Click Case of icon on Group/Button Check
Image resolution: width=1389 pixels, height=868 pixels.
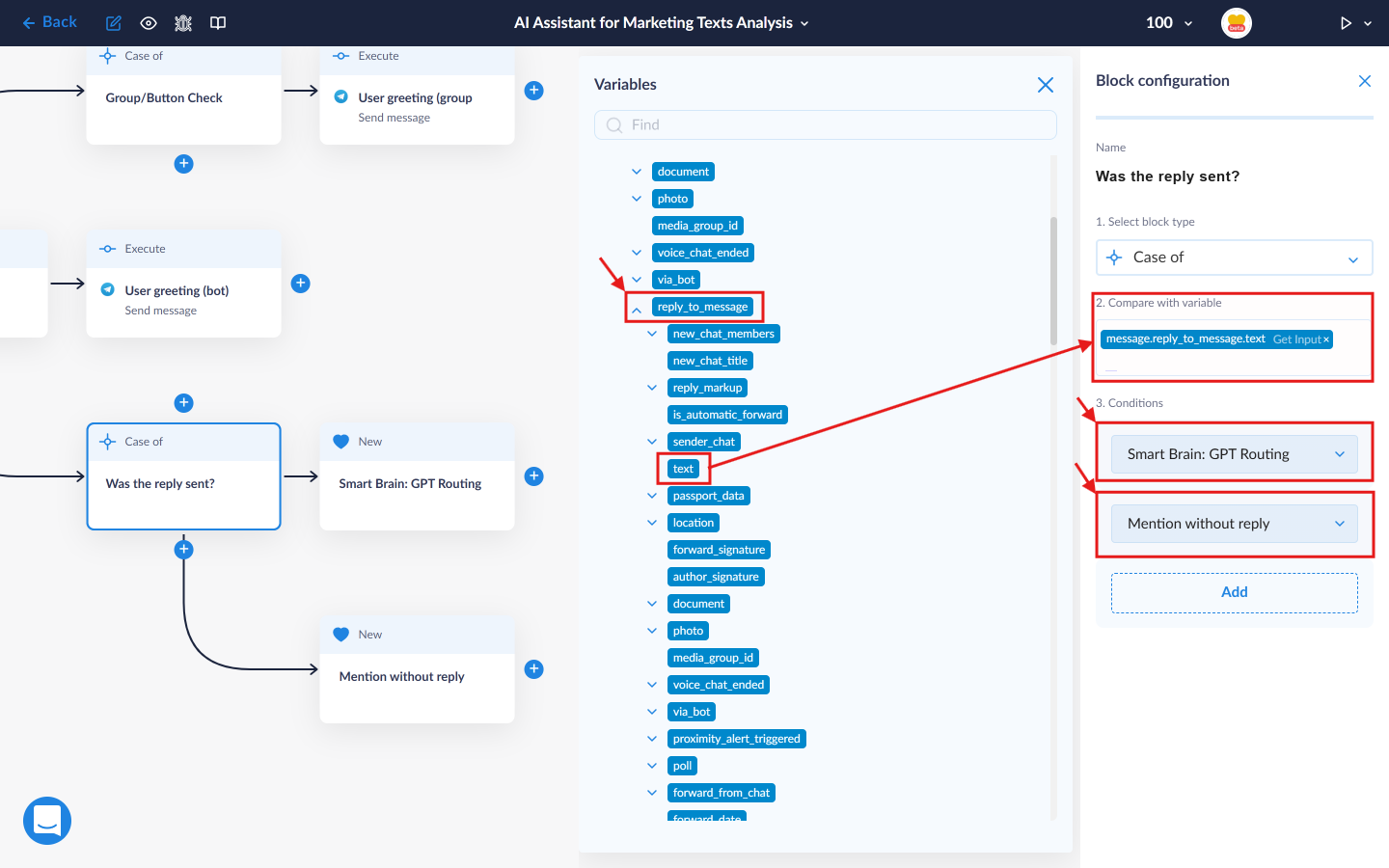pyautogui.click(x=107, y=56)
